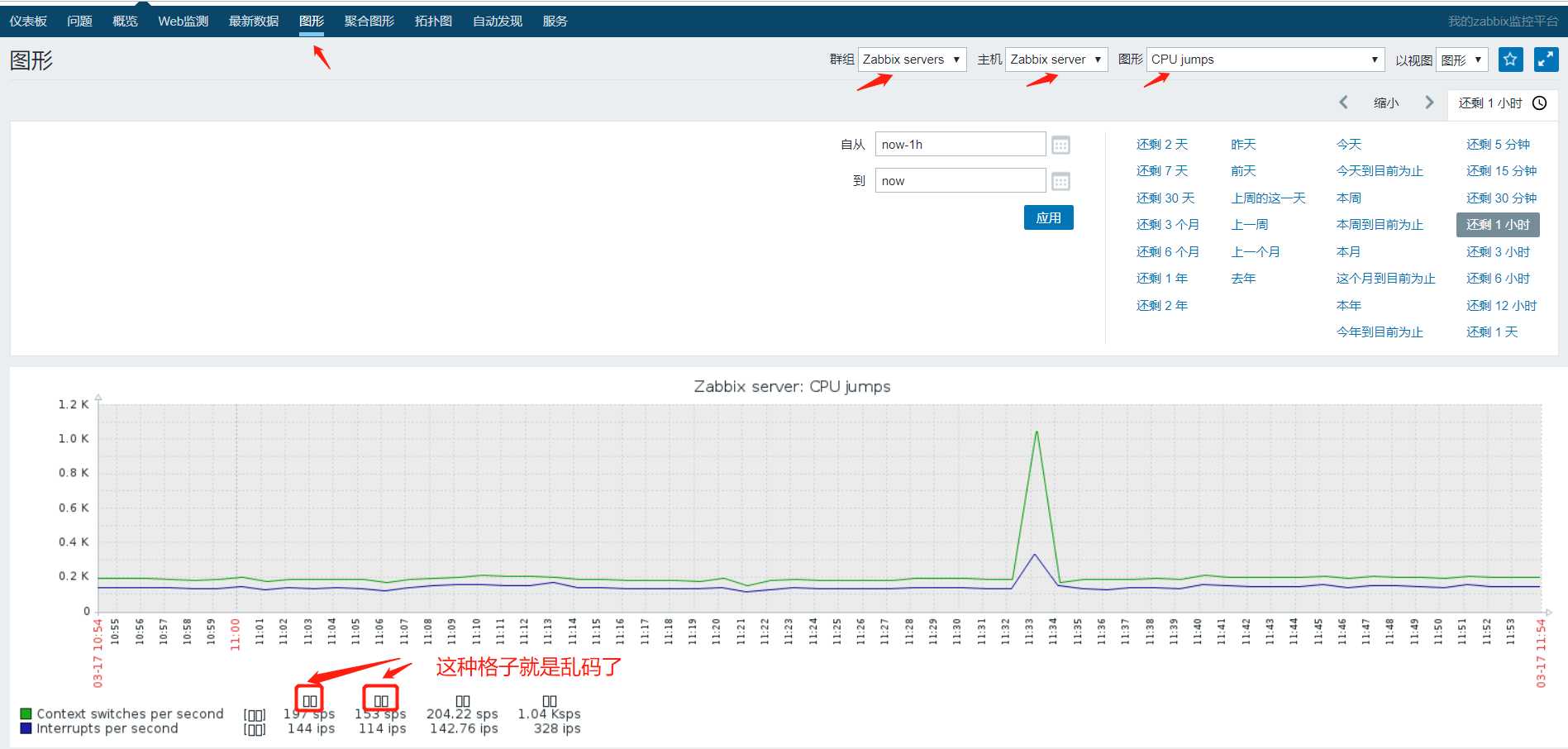Open Web监测 menu item
The width and height of the screenshot is (1568, 749).
coord(183,21)
